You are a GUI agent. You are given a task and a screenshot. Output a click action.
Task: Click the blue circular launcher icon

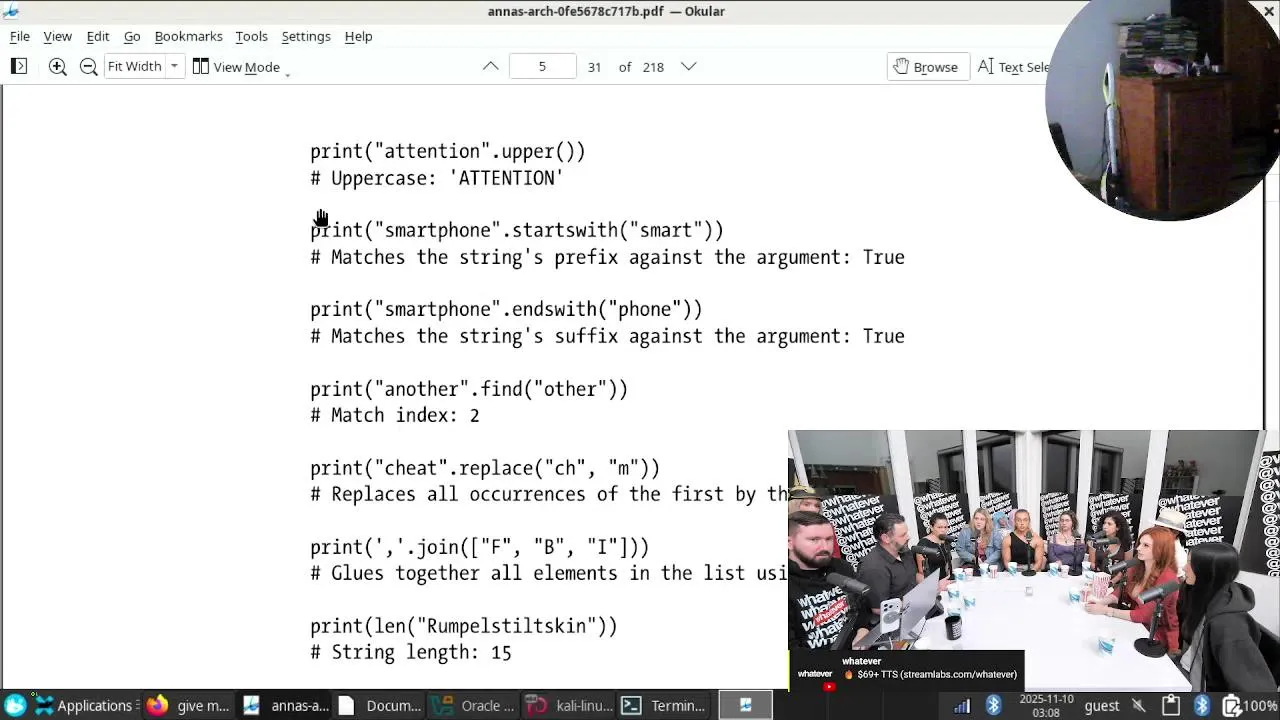[15, 705]
